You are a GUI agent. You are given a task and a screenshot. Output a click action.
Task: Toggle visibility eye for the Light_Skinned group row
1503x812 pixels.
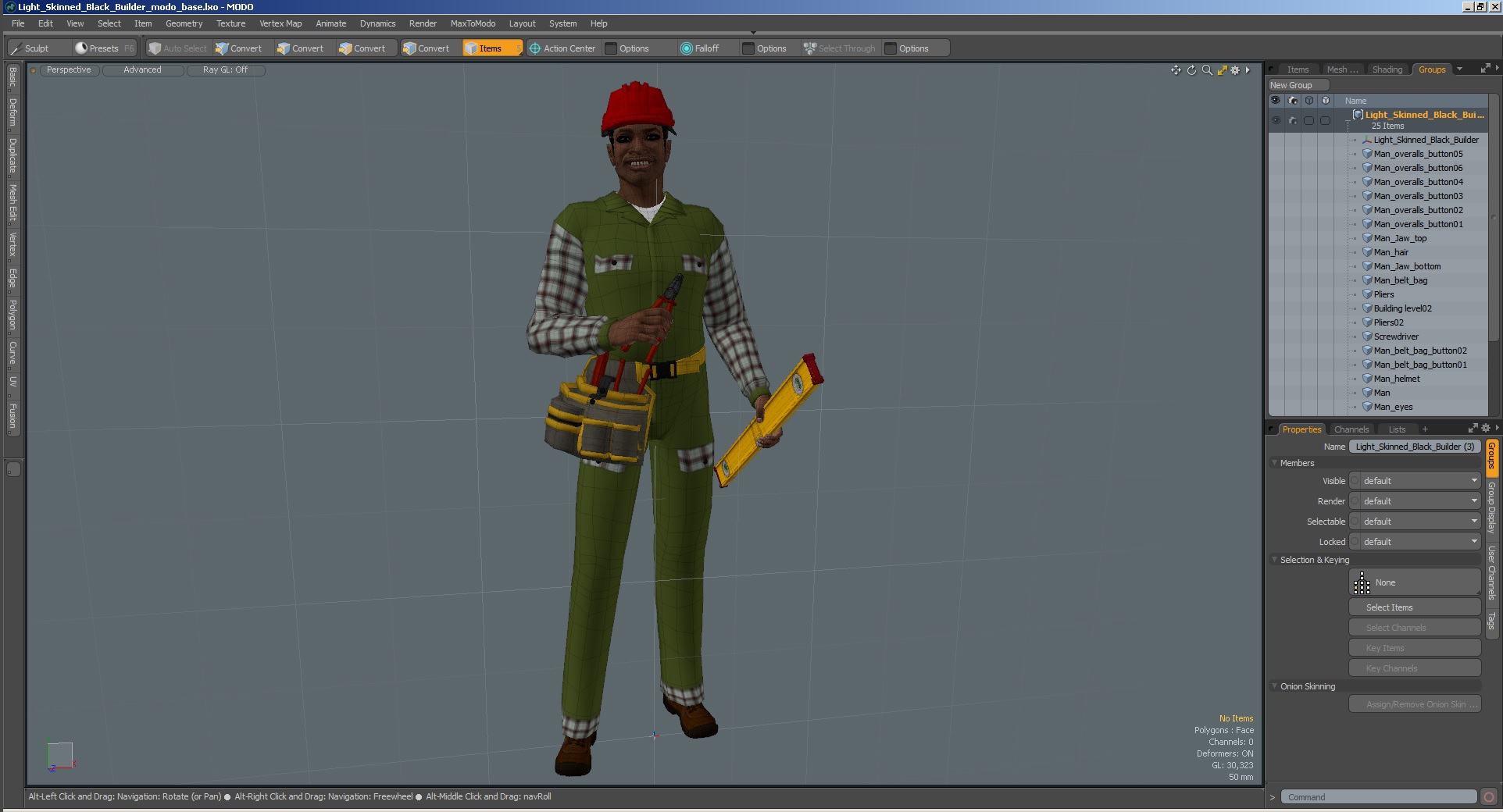1276,121
